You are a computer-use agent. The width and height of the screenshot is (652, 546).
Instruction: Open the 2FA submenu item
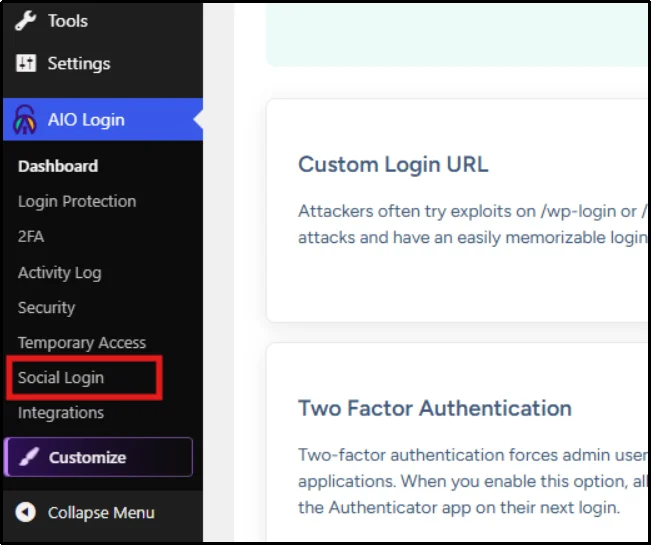click(x=31, y=236)
